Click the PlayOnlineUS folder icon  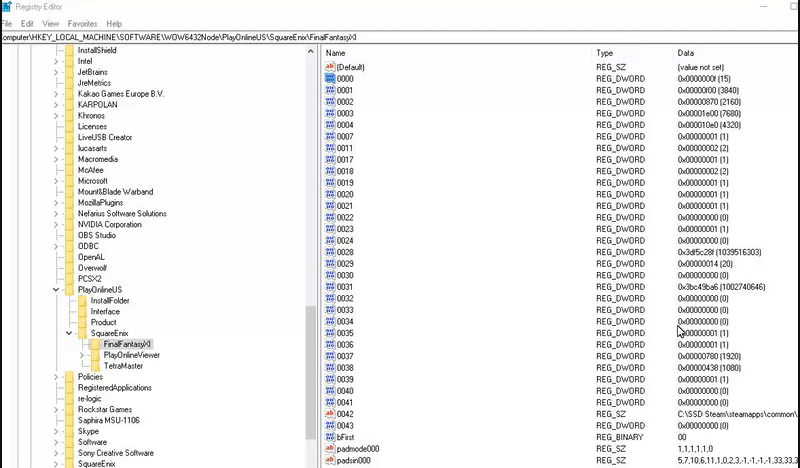69,290
